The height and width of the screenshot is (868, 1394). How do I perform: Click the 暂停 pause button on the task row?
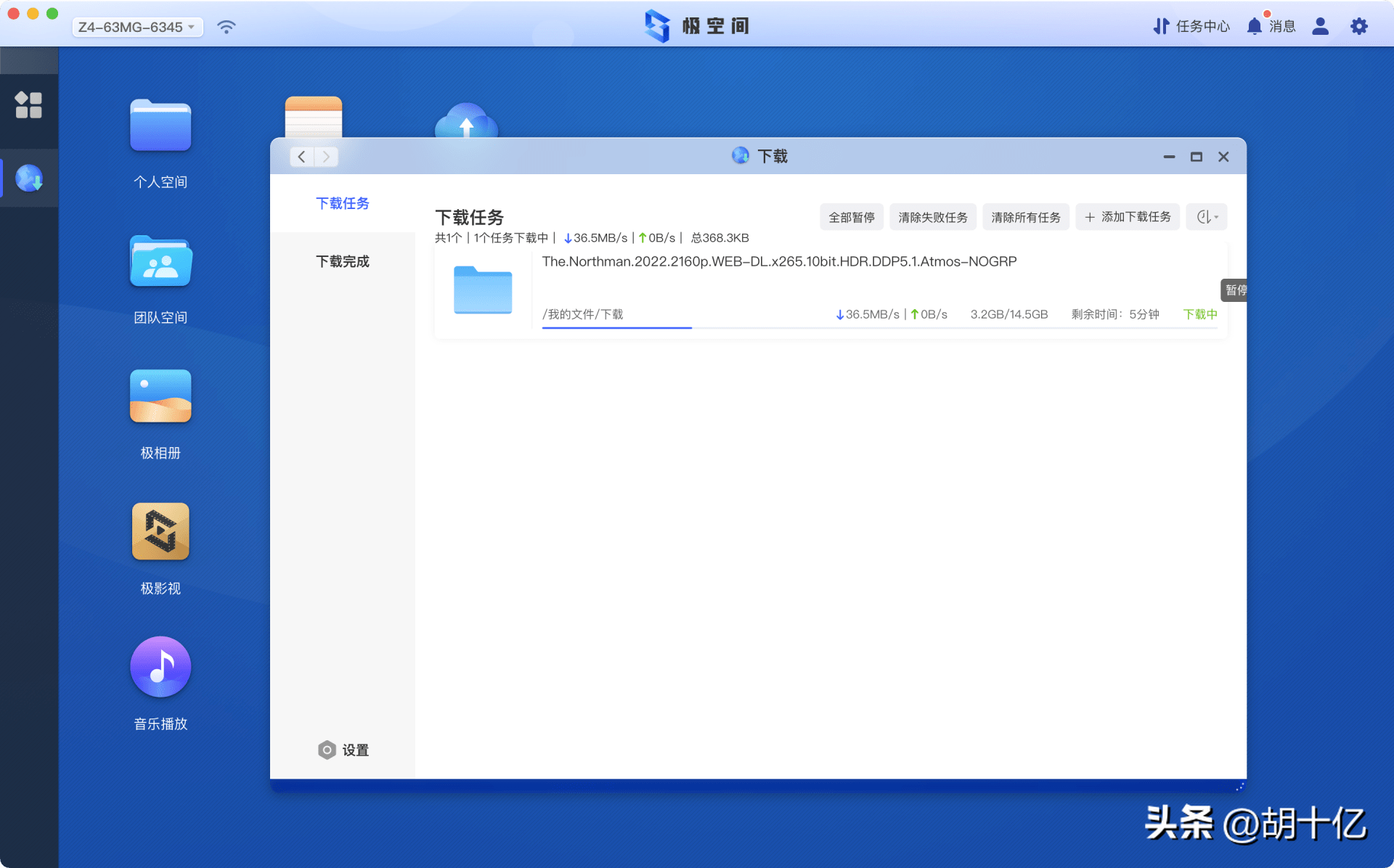point(1234,290)
